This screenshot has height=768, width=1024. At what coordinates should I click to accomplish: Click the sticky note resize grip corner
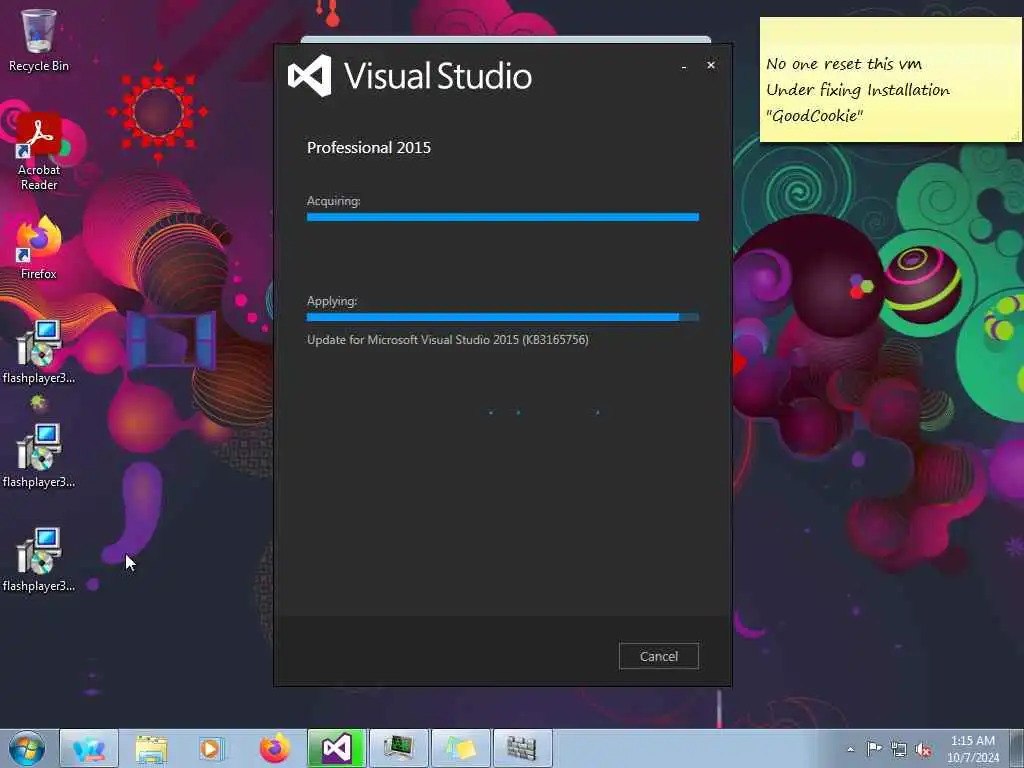1016,136
